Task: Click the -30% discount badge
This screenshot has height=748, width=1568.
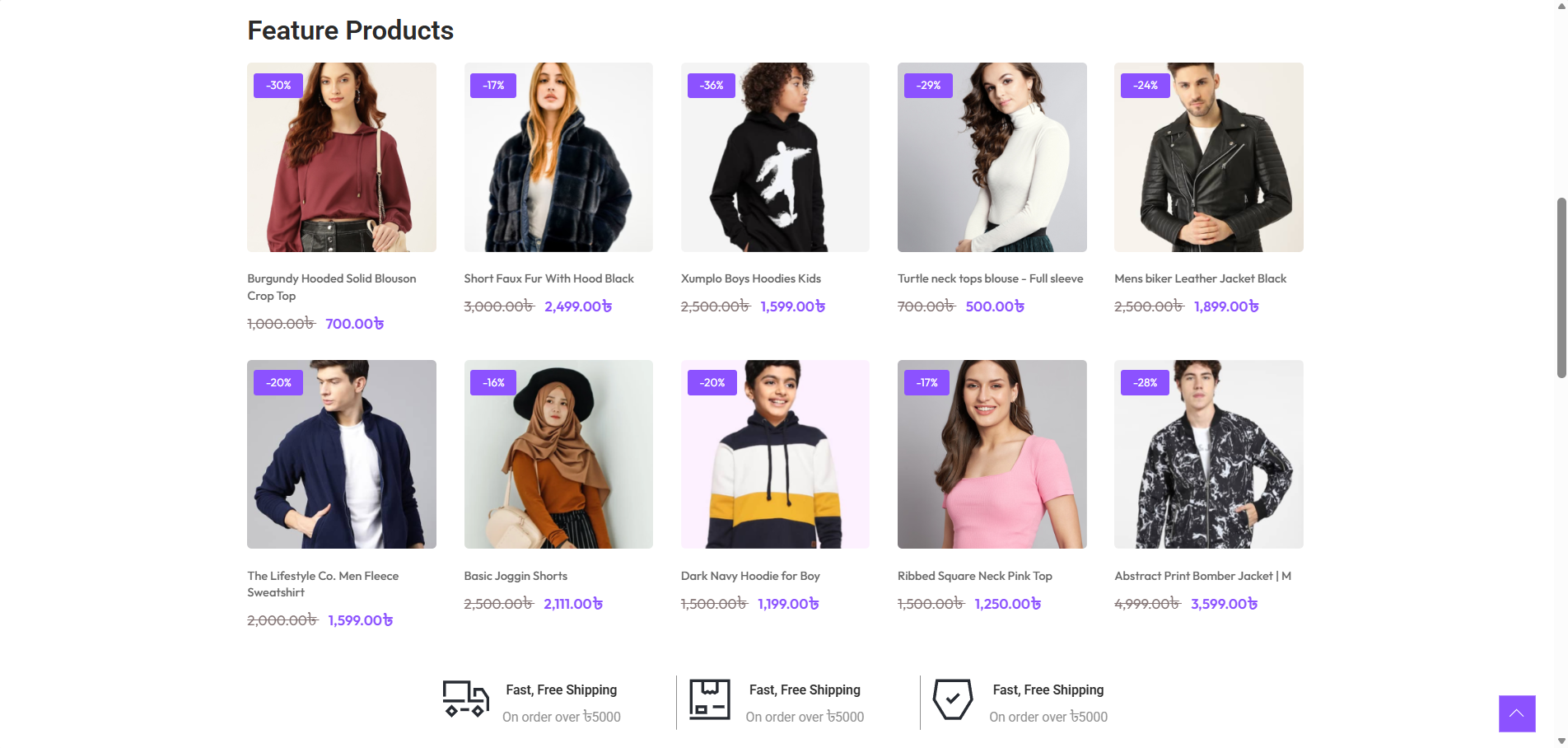Action: (278, 86)
